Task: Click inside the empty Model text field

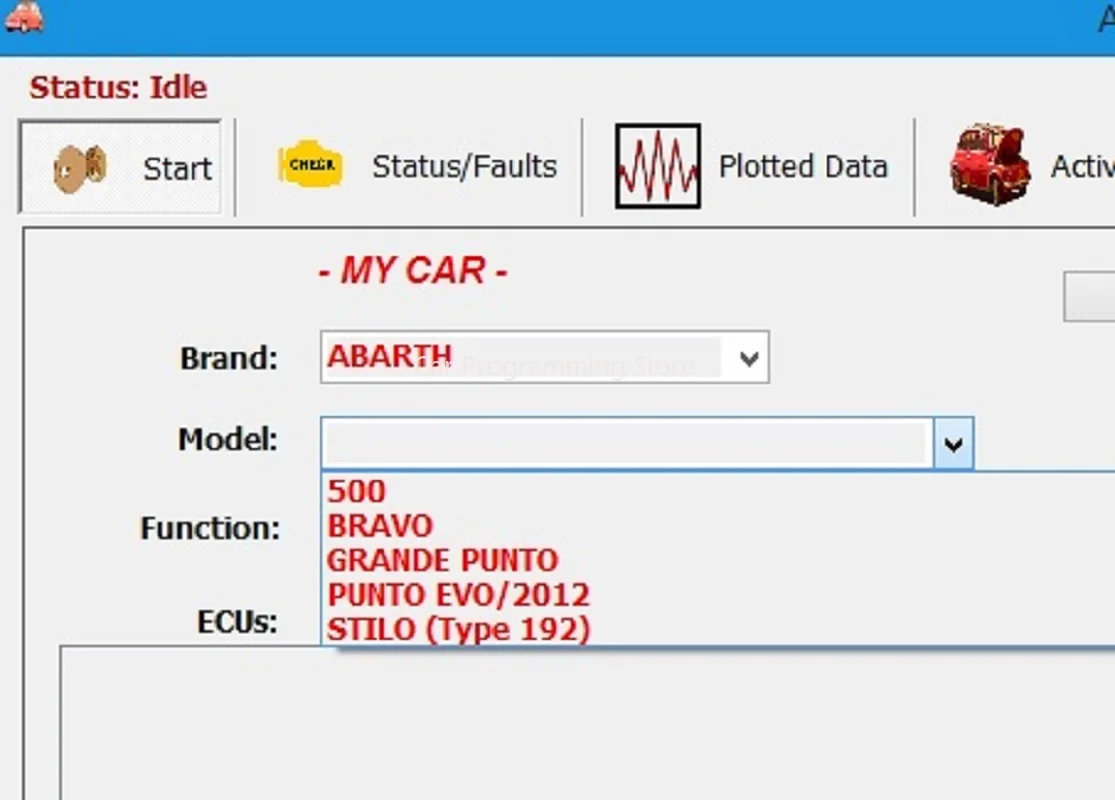Action: click(620, 442)
